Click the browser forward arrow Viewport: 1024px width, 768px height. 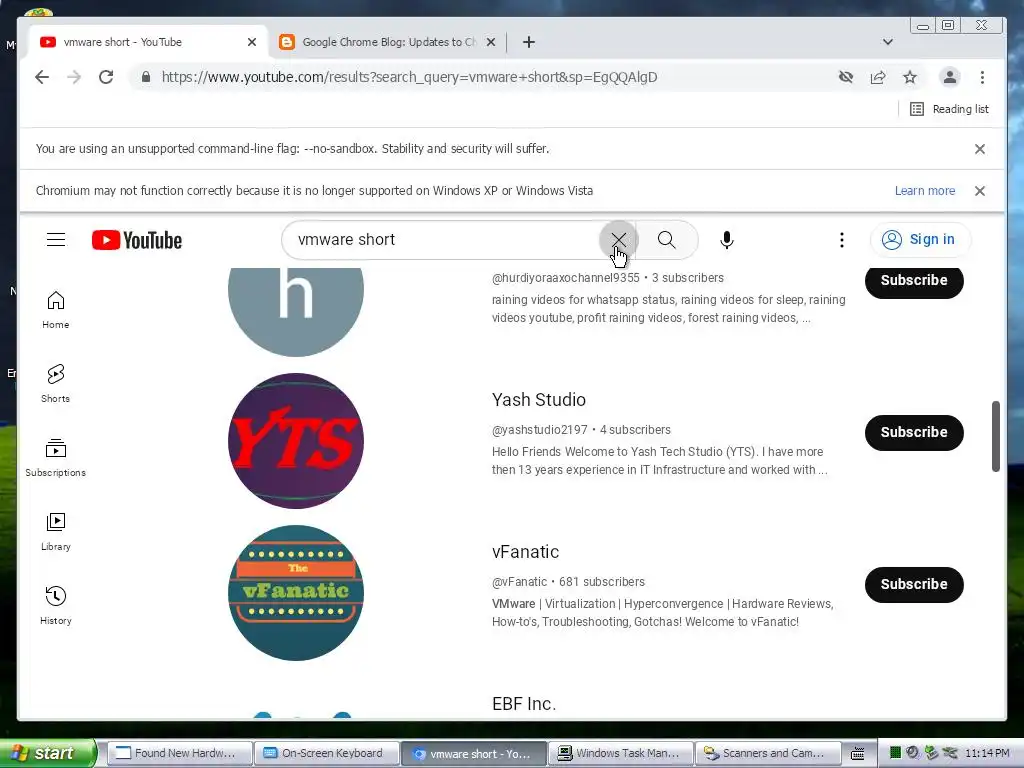click(74, 77)
